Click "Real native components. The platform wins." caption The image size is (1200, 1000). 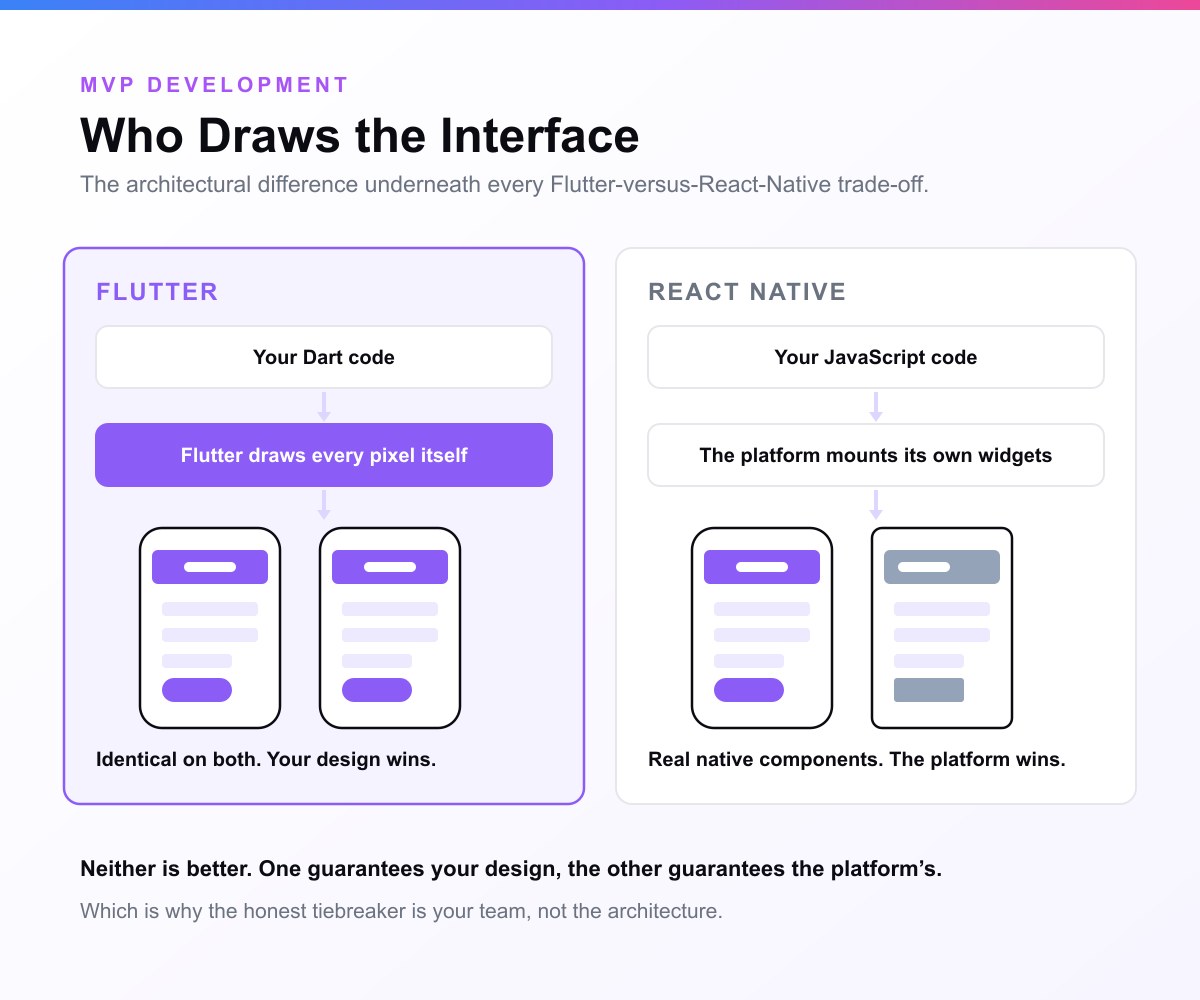point(857,759)
